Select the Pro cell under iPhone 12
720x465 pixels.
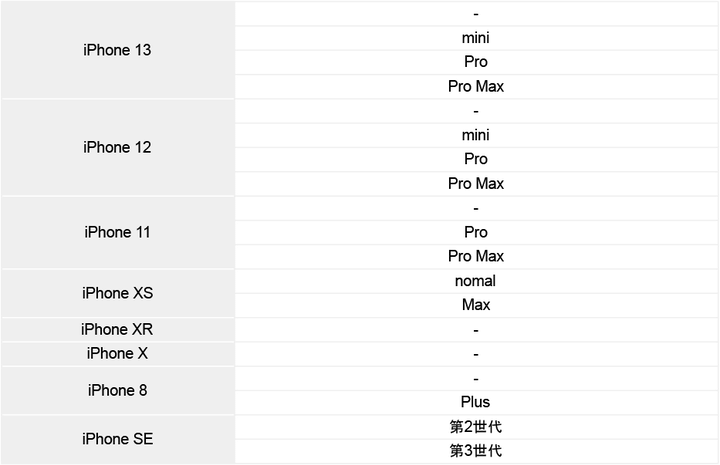click(476, 159)
